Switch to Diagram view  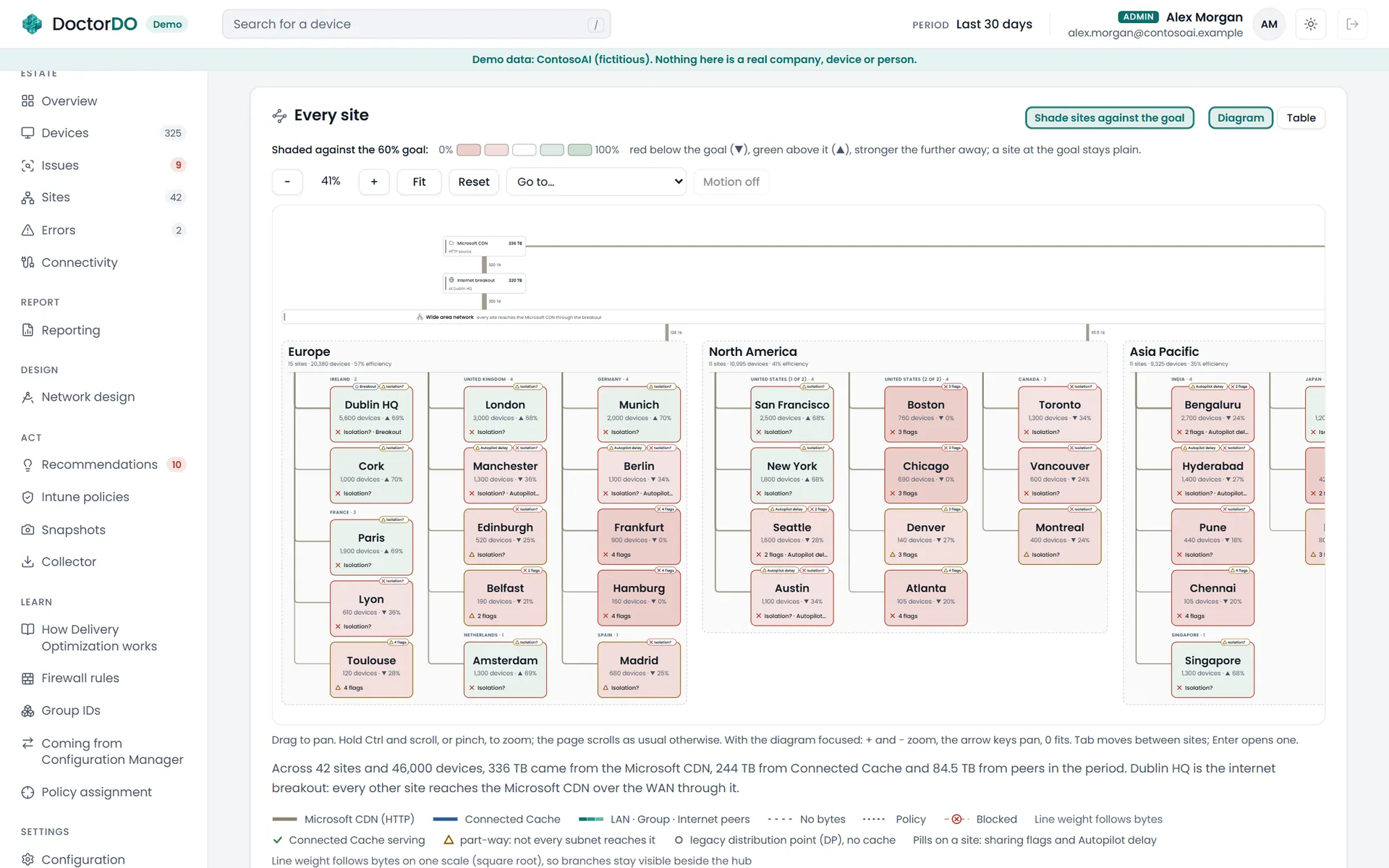point(1240,118)
